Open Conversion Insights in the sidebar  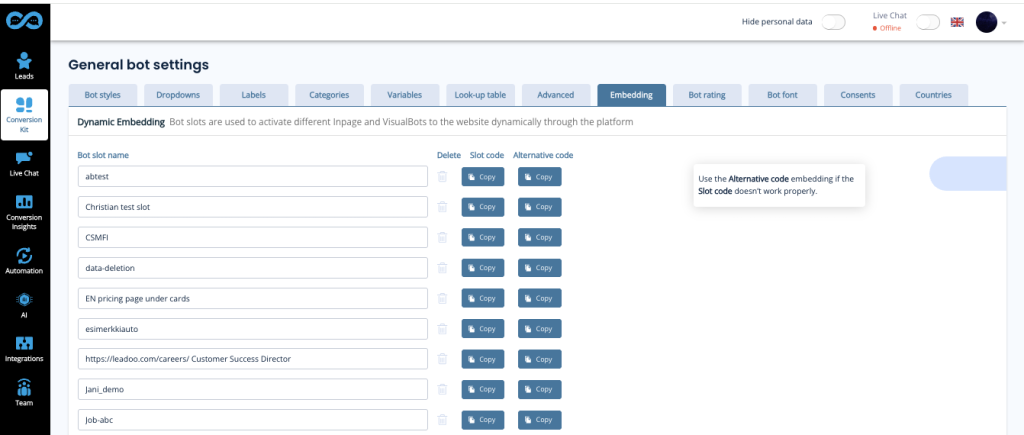tap(25, 212)
